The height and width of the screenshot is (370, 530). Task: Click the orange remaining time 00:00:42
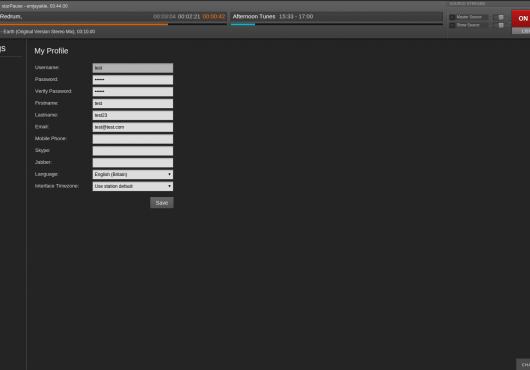coord(214,17)
